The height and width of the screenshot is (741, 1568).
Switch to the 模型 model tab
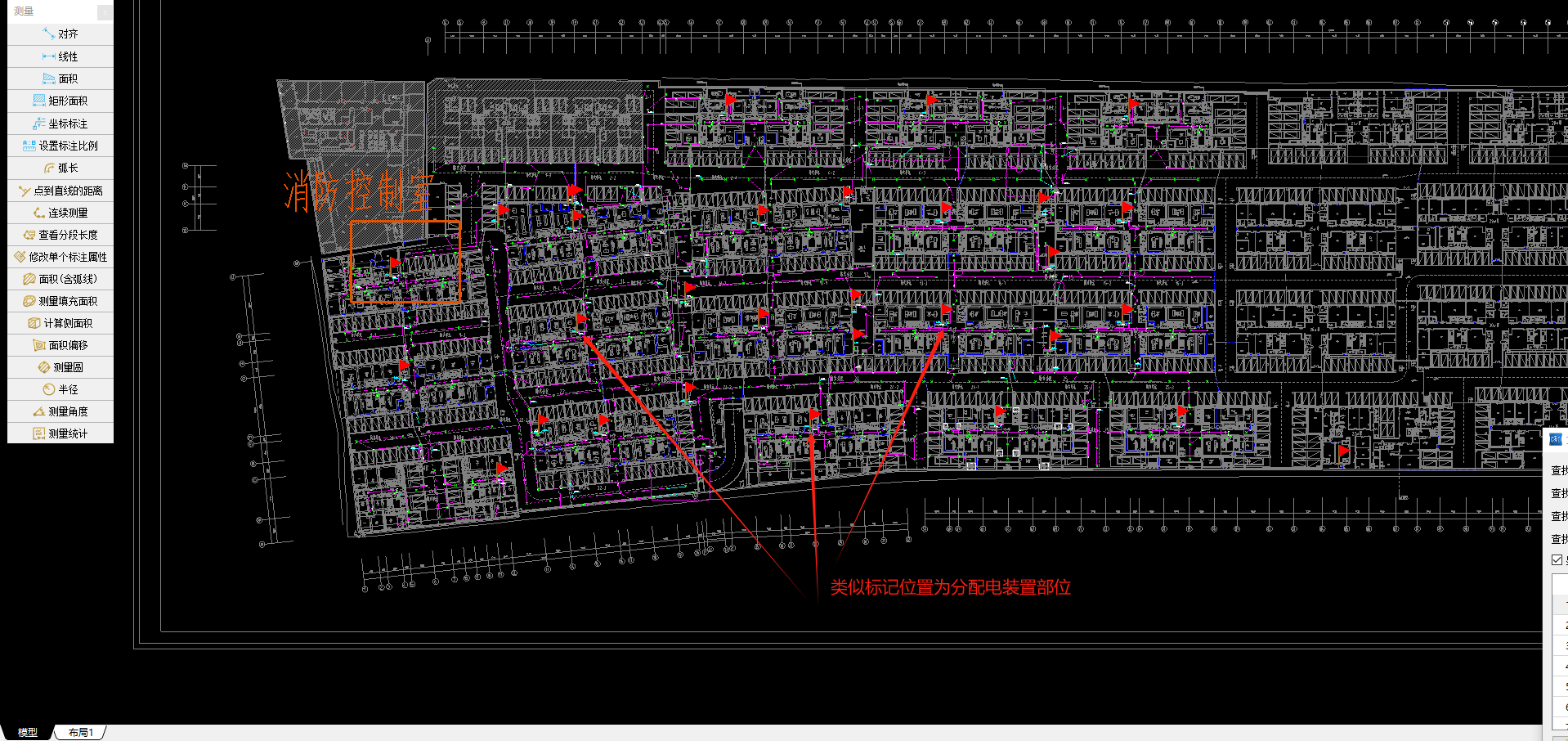(x=28, y=732)
